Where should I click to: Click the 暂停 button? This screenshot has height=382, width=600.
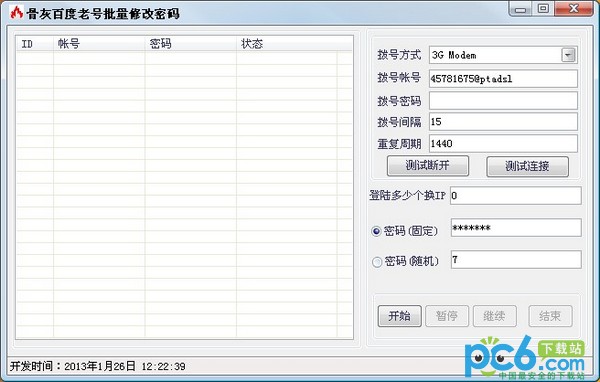point(447,316)
